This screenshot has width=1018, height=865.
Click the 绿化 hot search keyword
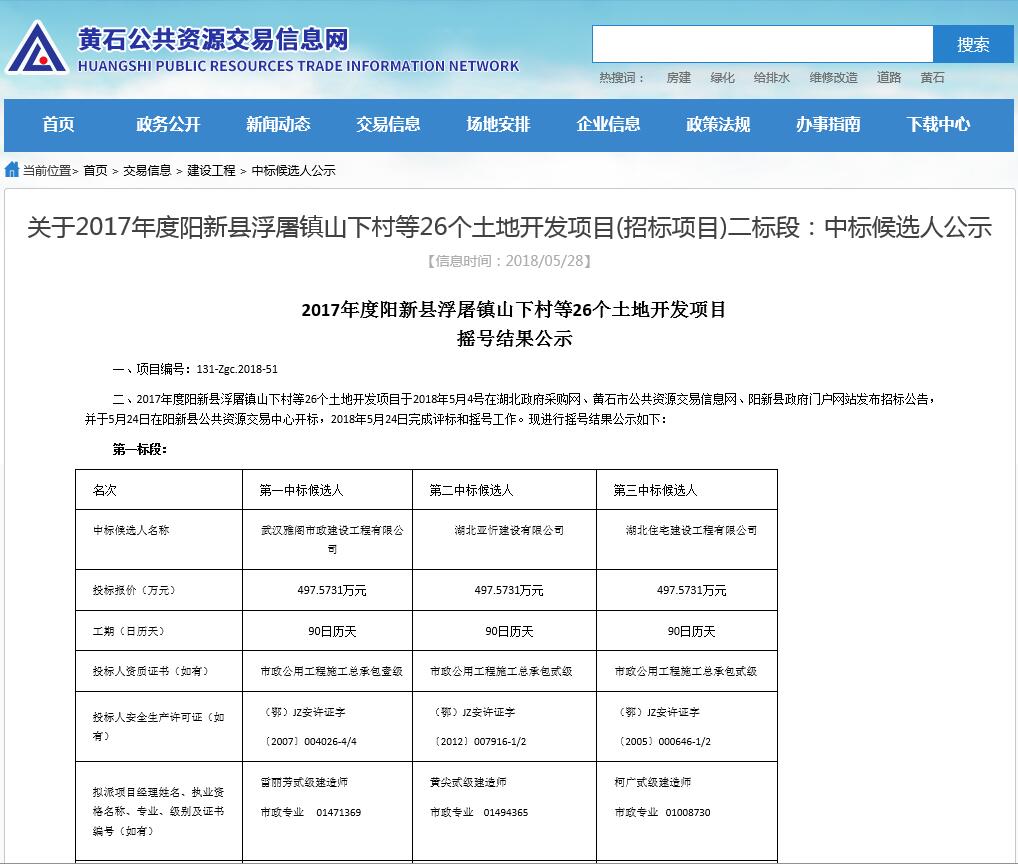pyautogui.click(x=723, y=77)
